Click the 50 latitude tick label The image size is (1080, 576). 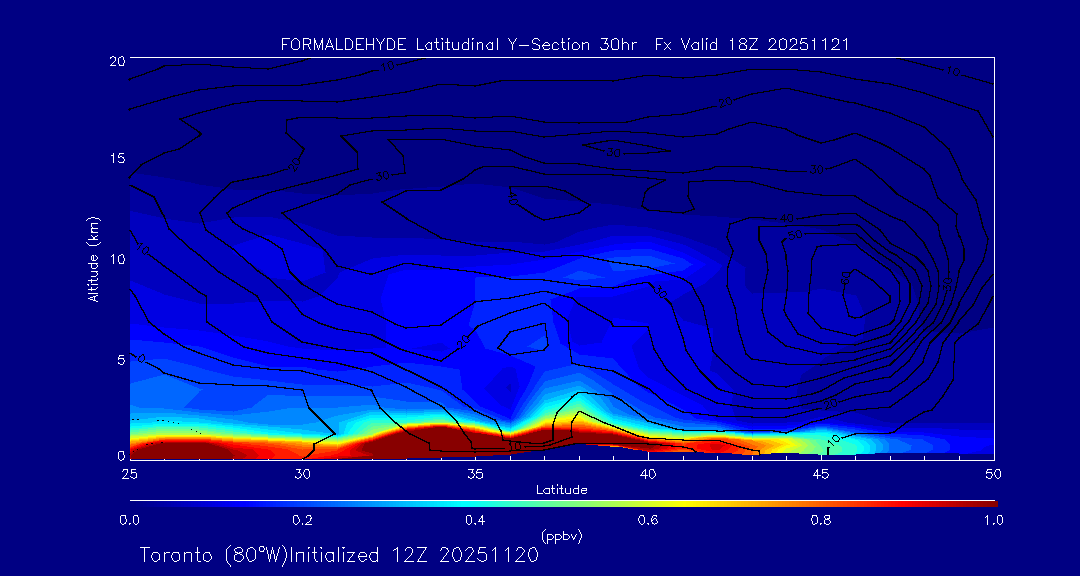tap(994, 473)
